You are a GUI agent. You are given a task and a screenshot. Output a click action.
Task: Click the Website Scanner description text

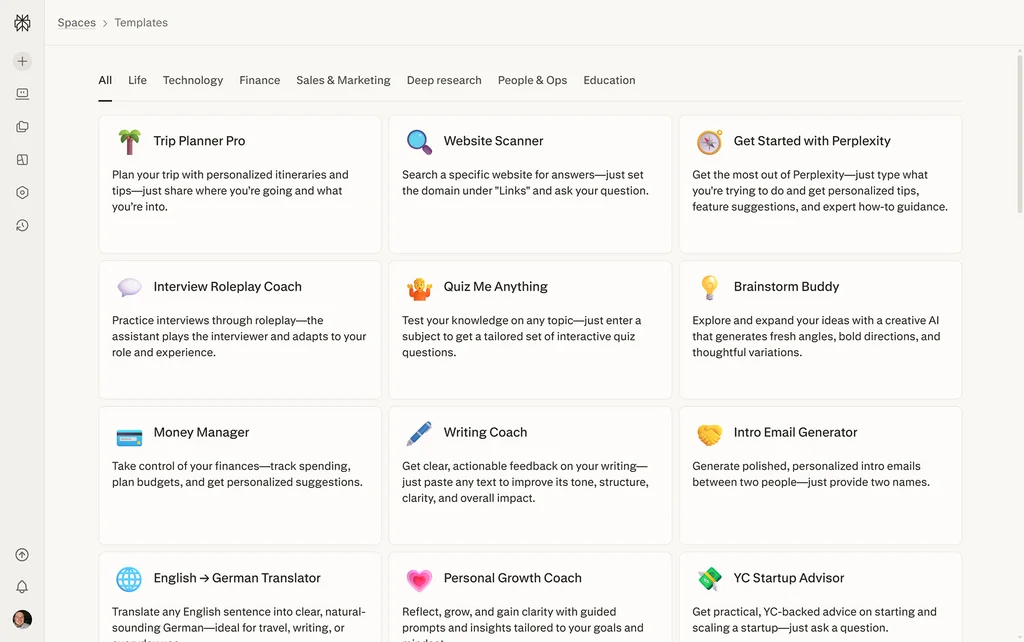[525, 183]
